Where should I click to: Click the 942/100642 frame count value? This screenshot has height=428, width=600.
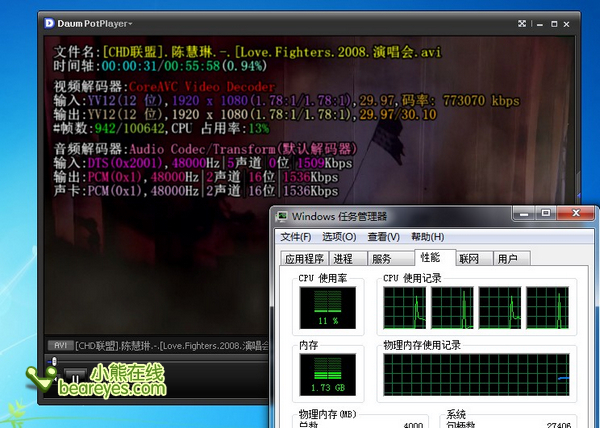point(129,129)
